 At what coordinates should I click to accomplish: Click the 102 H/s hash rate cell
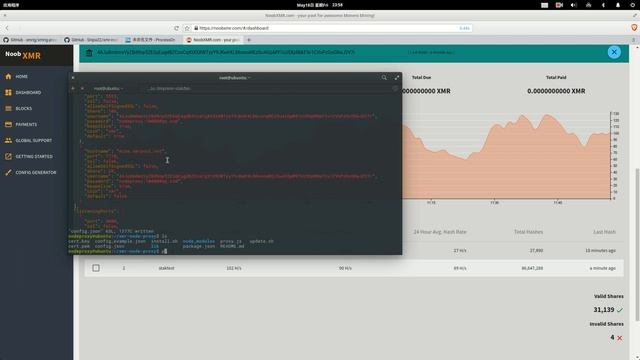pos(234,268)
